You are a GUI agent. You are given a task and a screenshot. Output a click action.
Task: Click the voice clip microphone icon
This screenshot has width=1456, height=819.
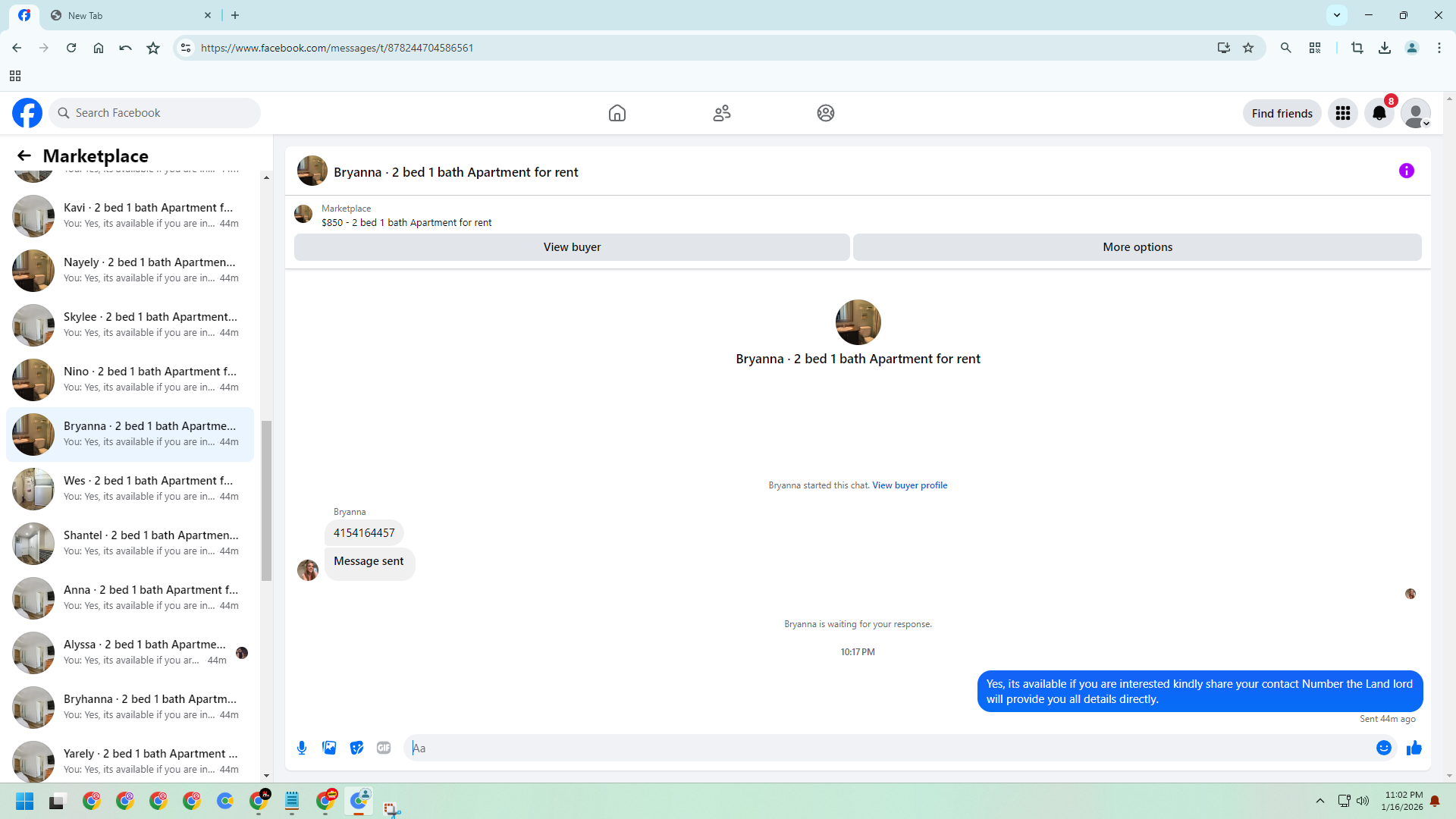[302, 748]
